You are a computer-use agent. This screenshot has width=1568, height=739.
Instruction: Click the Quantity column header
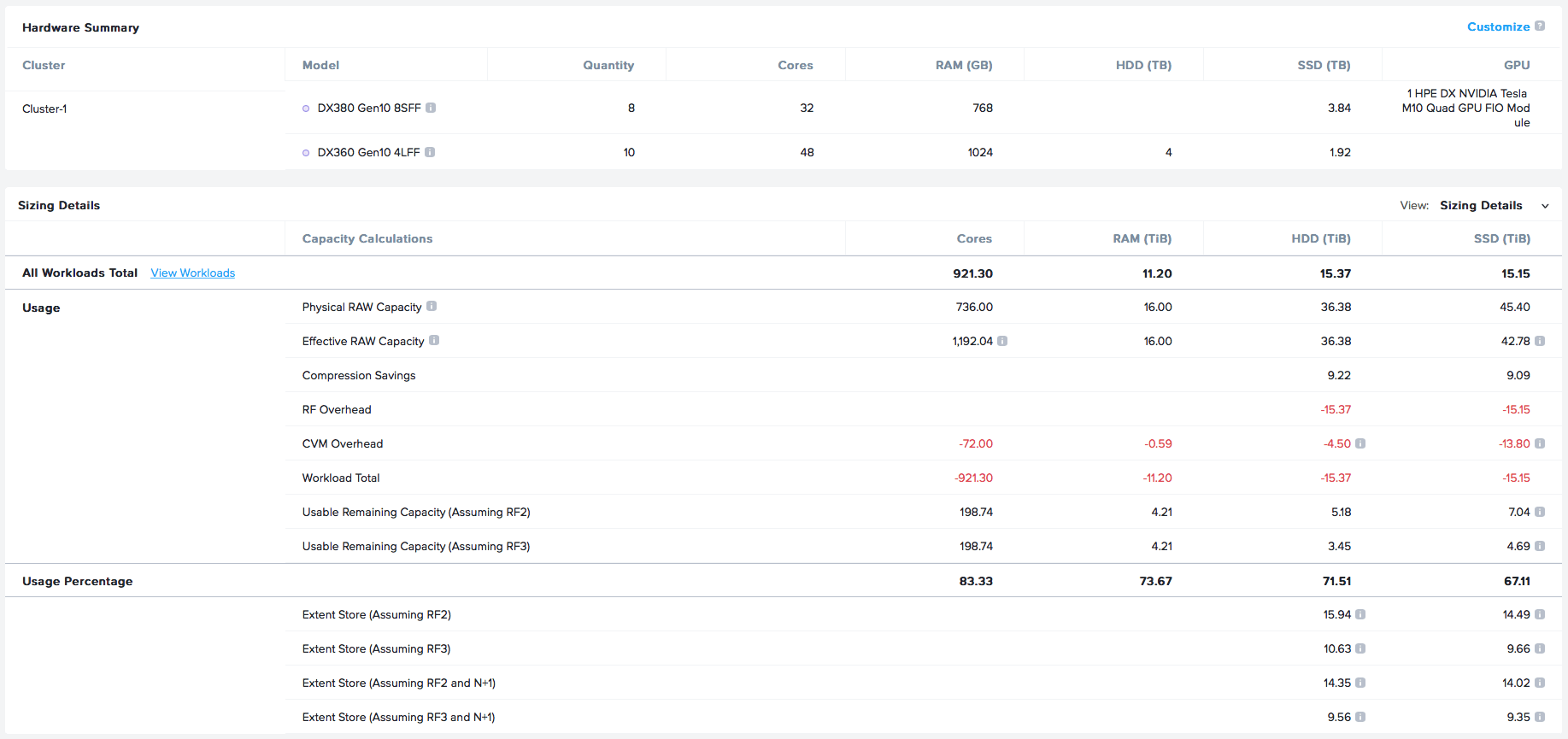[x=608, y=65]
